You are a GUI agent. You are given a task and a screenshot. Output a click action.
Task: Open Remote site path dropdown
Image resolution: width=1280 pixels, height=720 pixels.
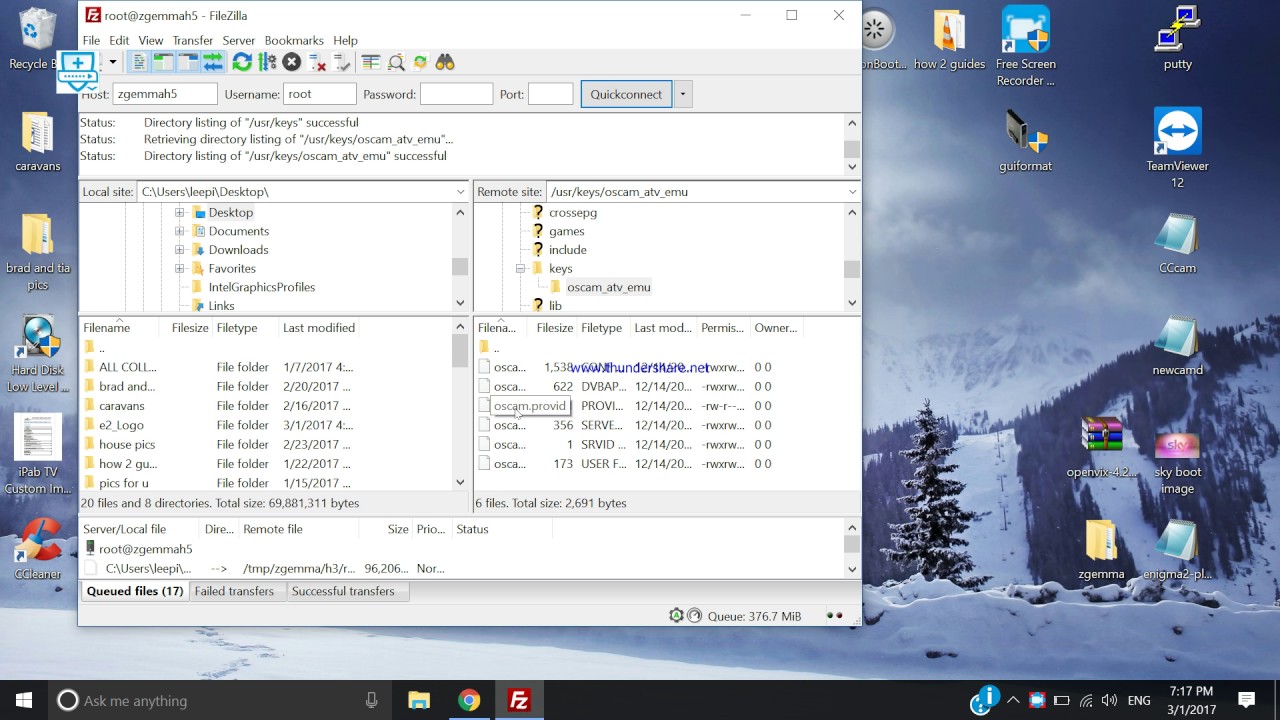pos(853,191)
